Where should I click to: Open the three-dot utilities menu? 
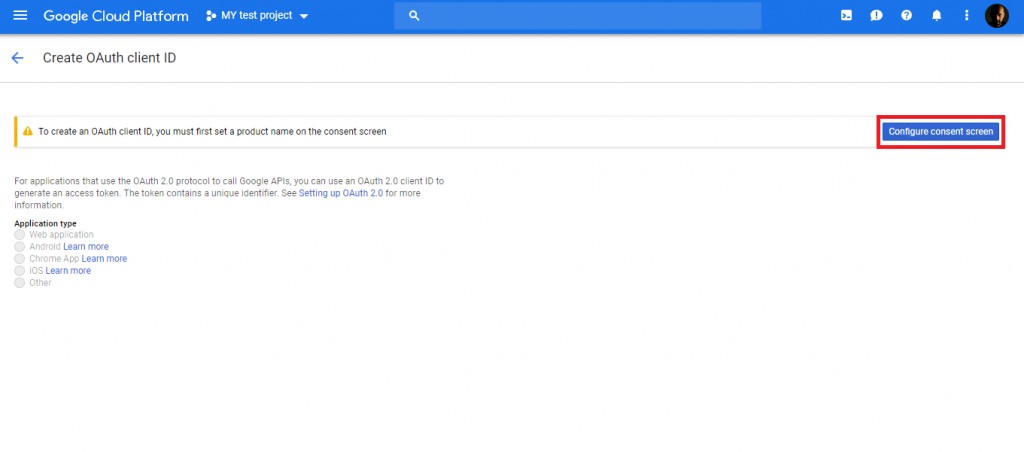pos(967,16)
